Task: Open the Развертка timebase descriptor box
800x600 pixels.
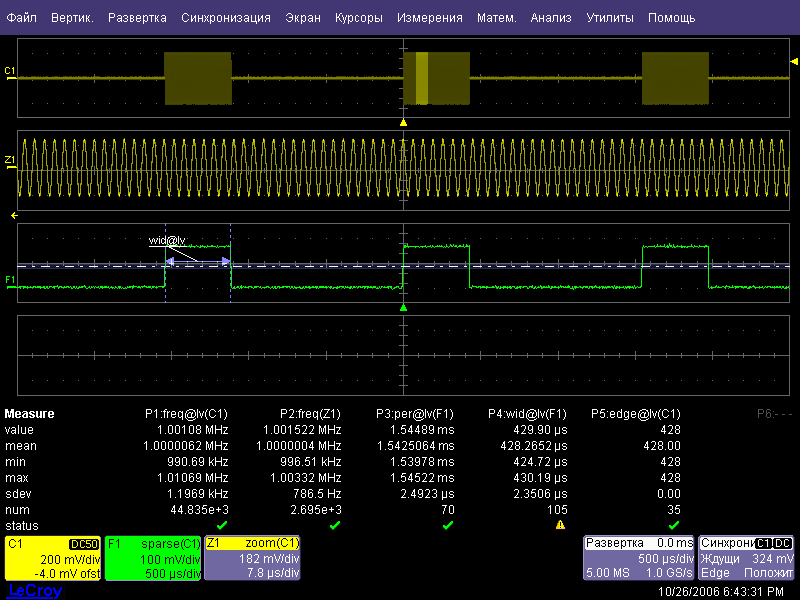Action: coord(638,558)
